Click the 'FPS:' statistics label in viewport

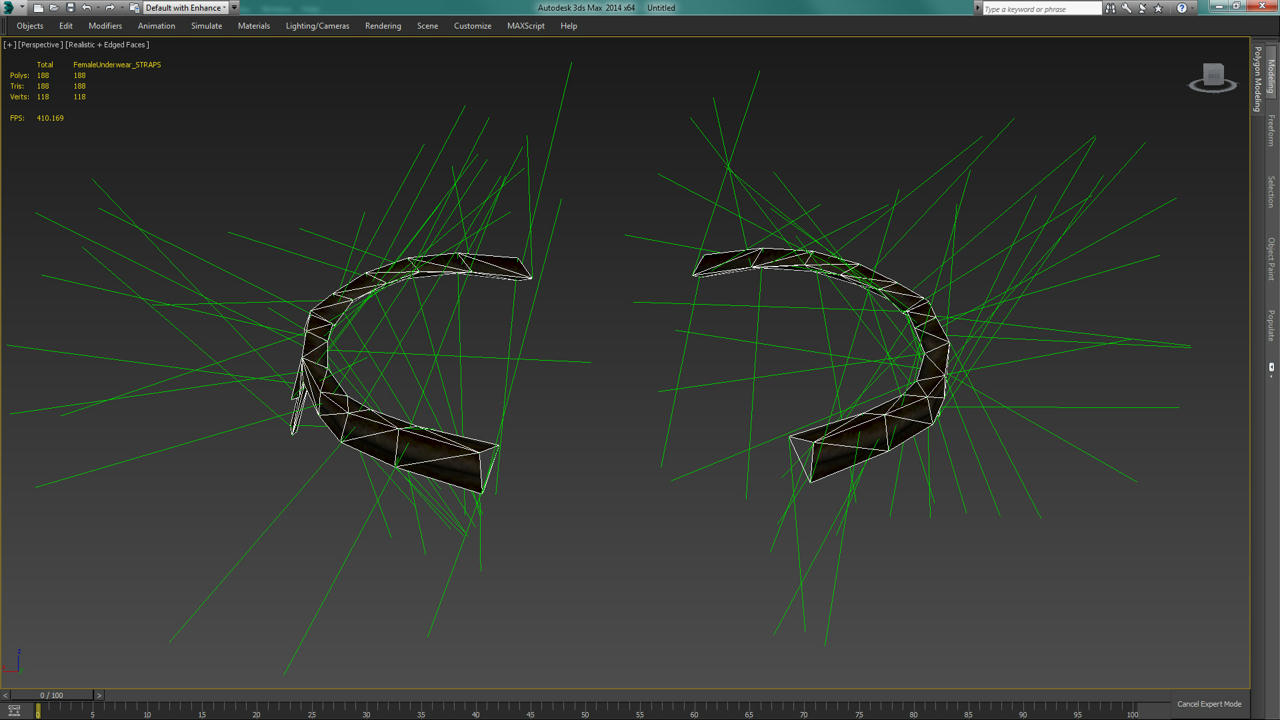tap(17, 118)
